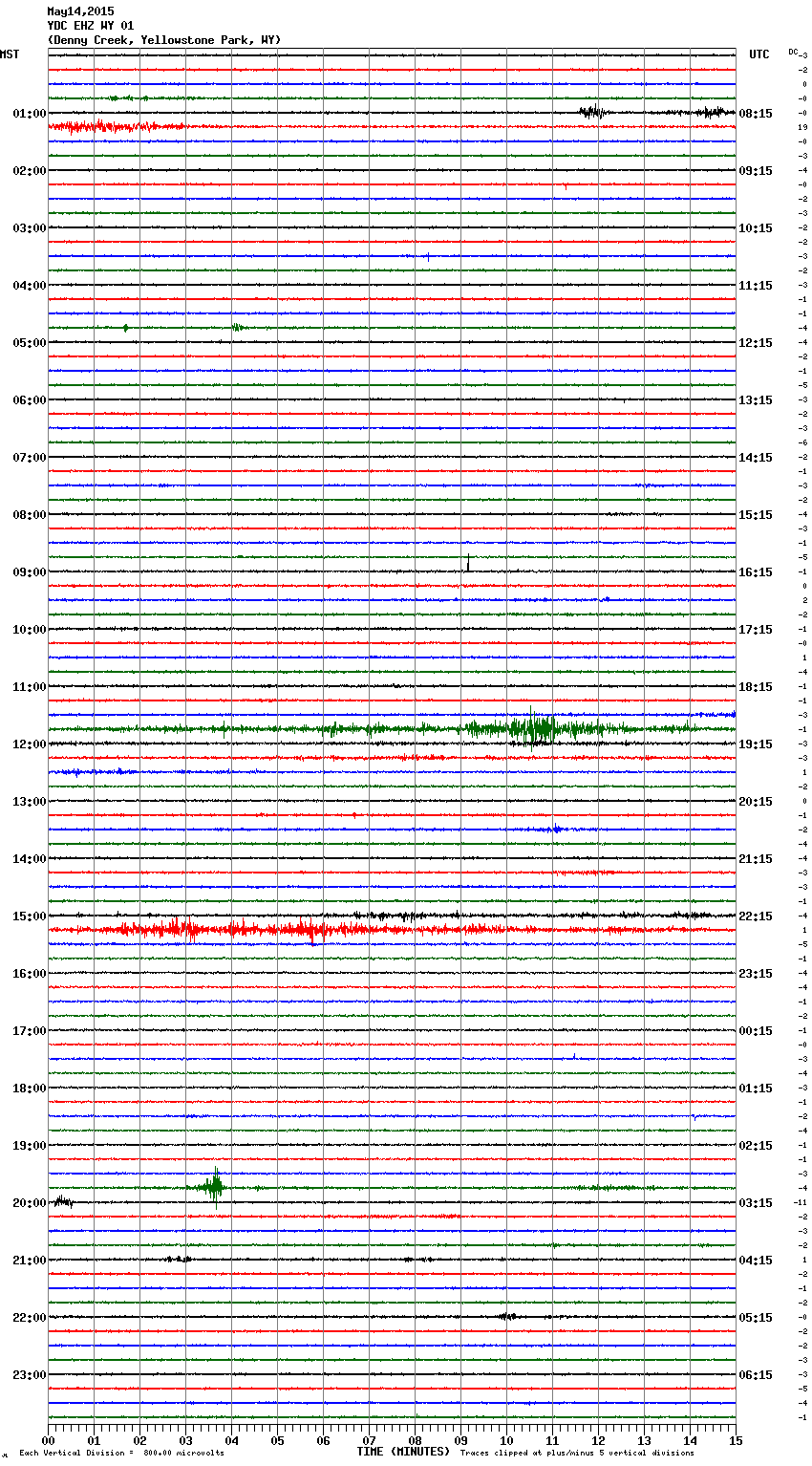Select the 04:00 MST time label
The width and height of the screenshot is (812, 1466).
30,286
